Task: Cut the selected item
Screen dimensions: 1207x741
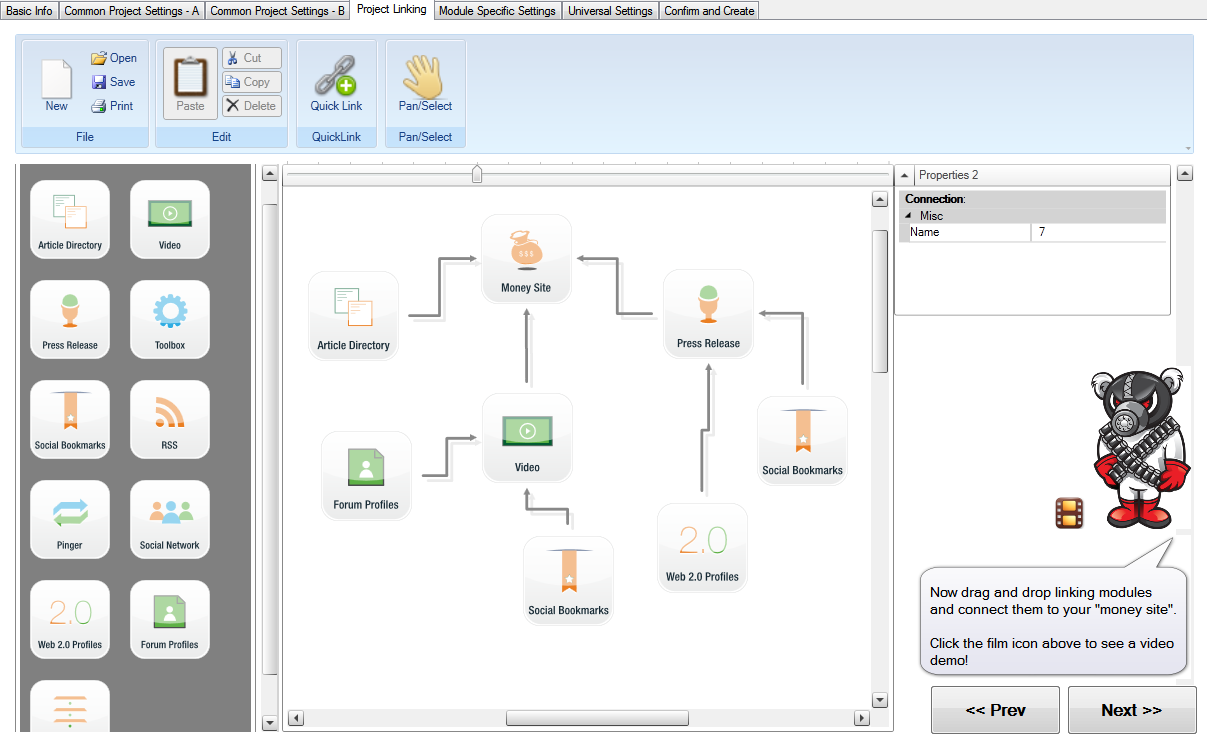Action: [x=252, y=58]
